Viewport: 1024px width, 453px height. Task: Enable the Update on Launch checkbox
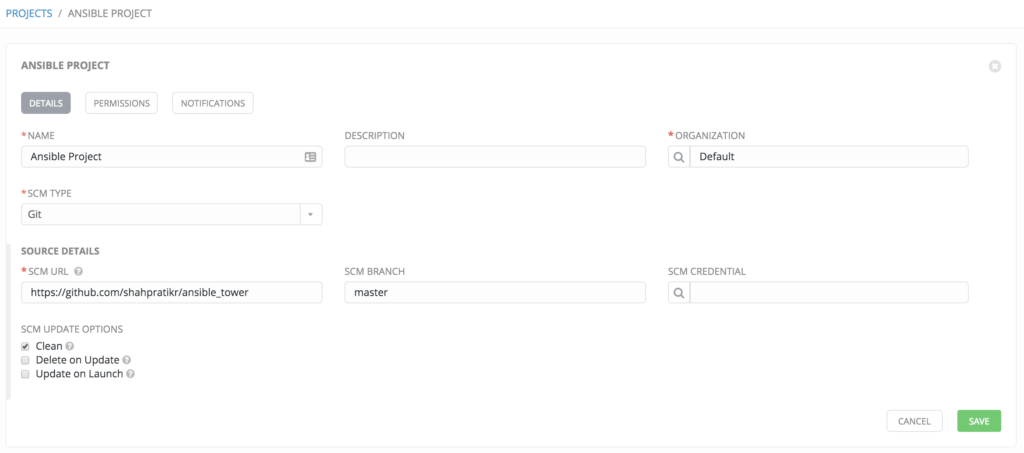pyautogui.click(x=25, y=374)
